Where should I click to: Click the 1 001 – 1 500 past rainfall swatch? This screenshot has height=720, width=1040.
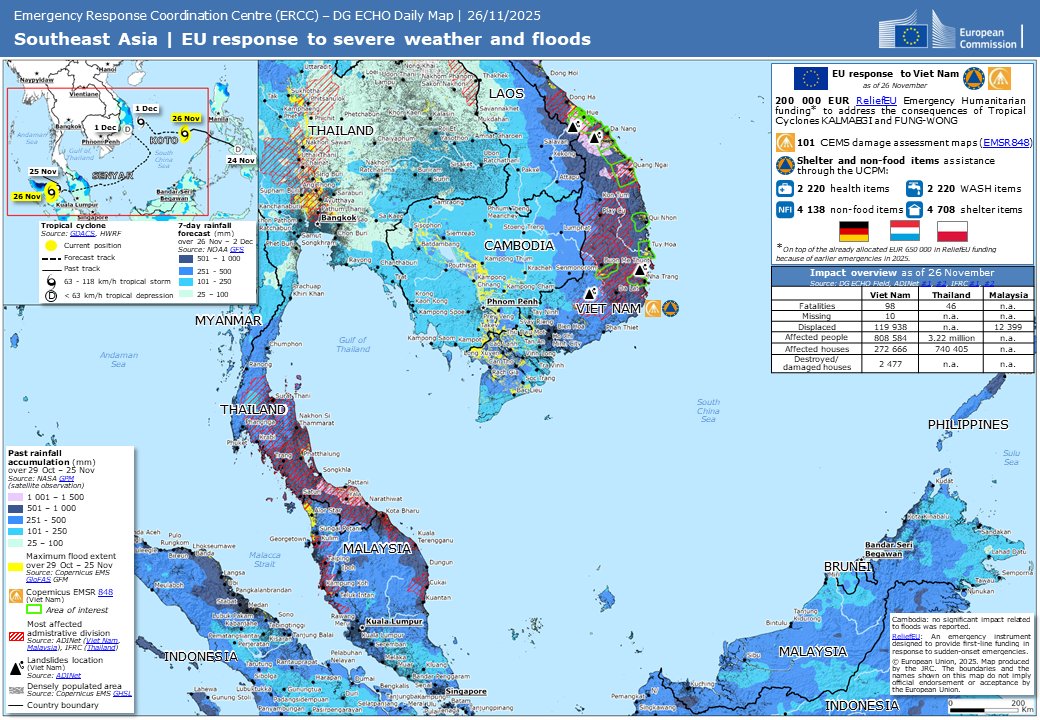15,497
